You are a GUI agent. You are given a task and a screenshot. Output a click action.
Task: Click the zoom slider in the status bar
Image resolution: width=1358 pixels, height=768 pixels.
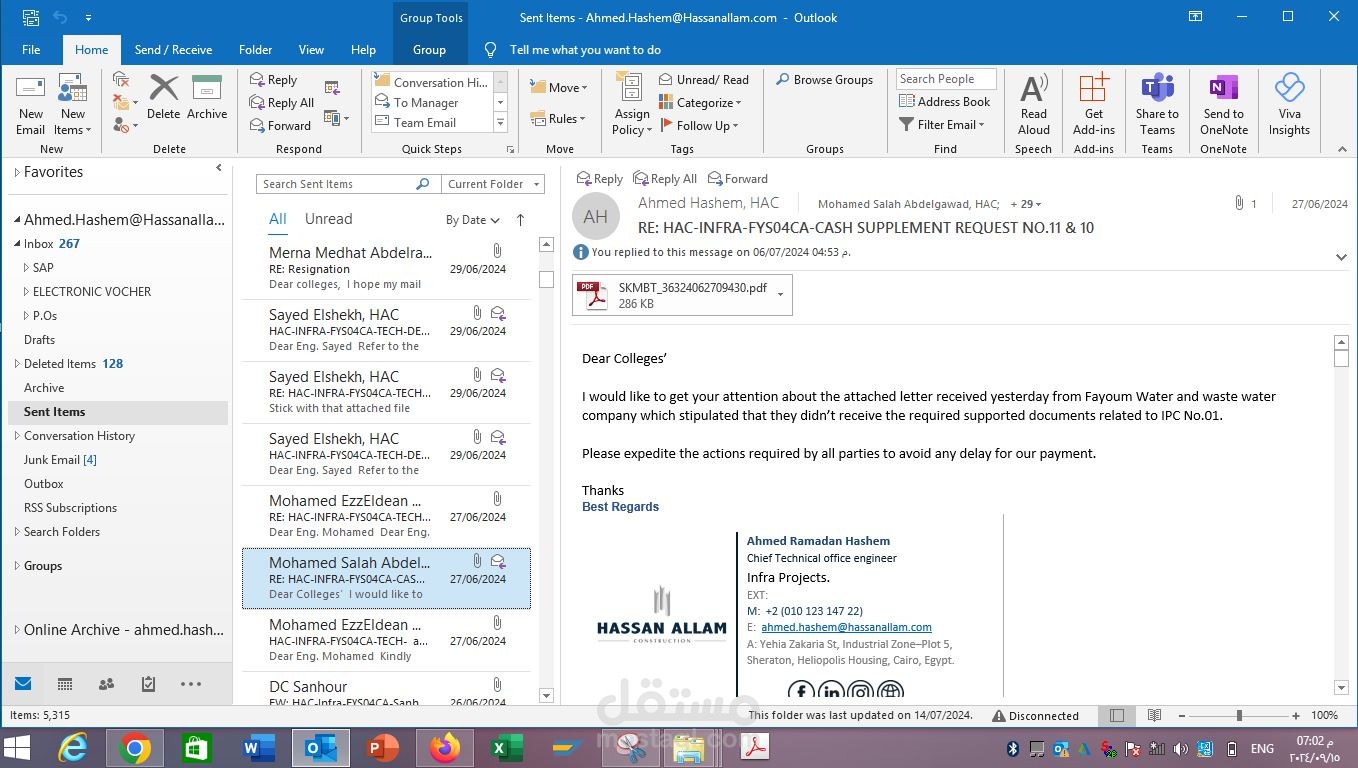pyautogui.click(x=1239, y=716)
